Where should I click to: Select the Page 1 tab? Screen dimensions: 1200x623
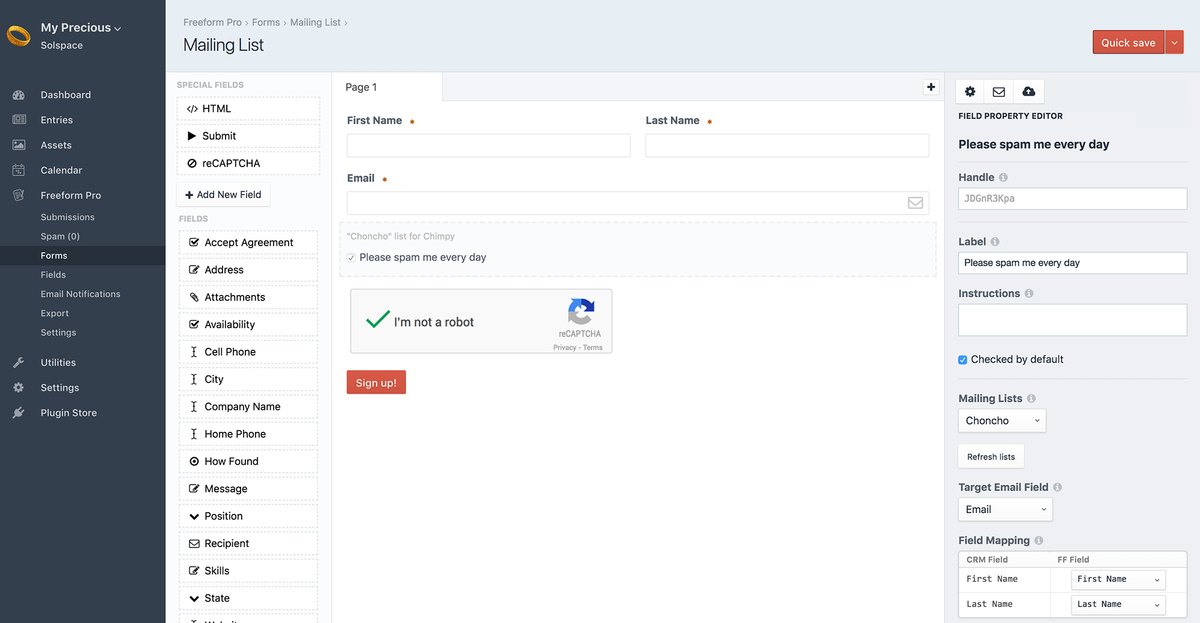(x=386, y=87)
